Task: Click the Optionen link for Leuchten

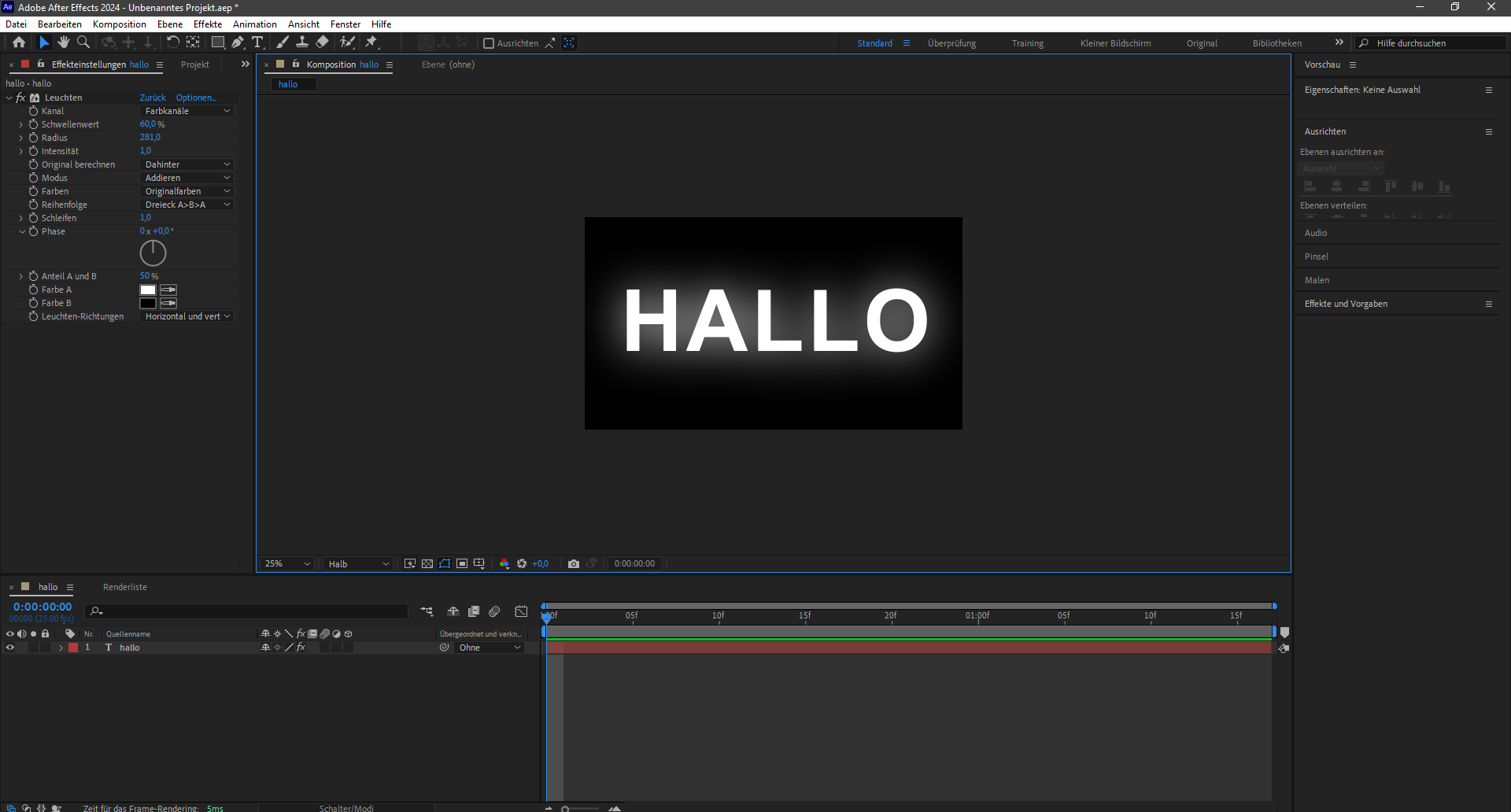Action: [x=196, y=98]
